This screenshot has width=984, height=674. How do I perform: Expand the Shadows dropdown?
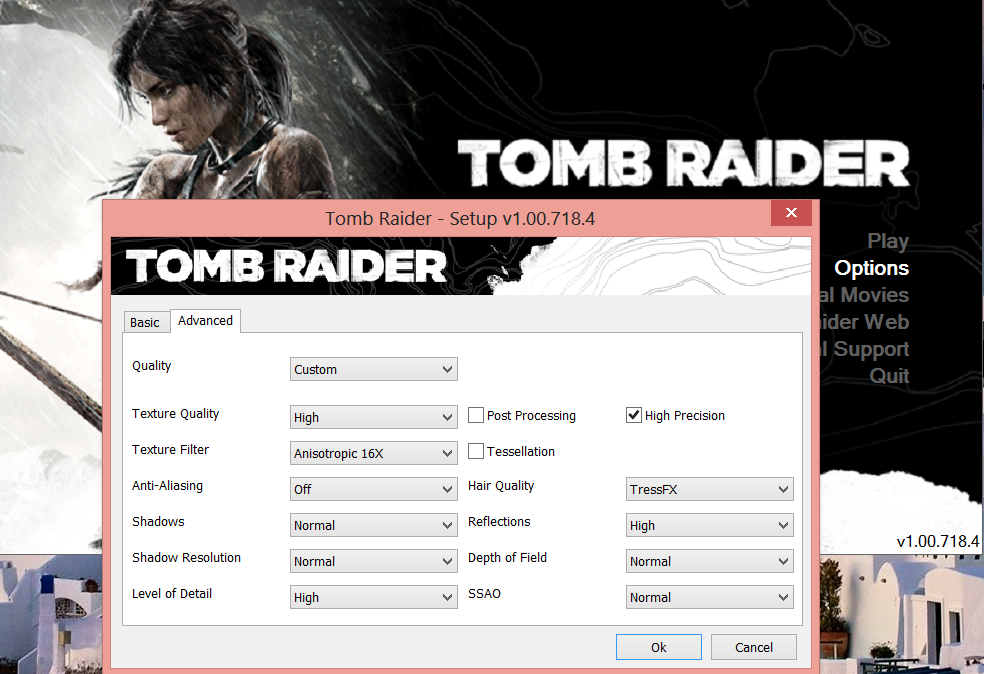373,525
